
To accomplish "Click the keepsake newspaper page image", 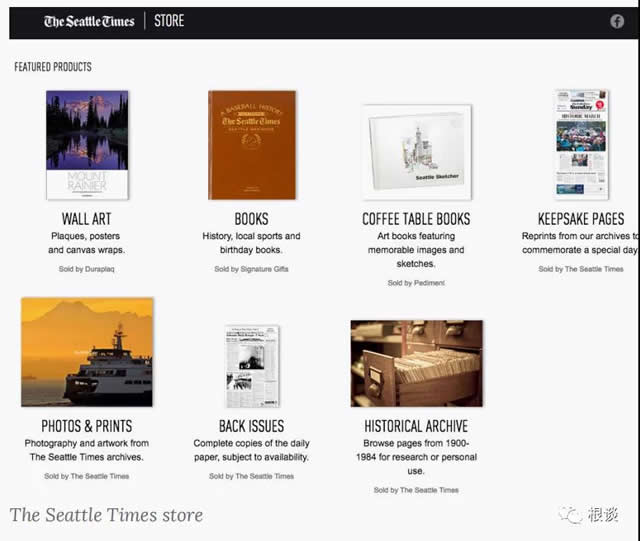I will click(581, 143).
